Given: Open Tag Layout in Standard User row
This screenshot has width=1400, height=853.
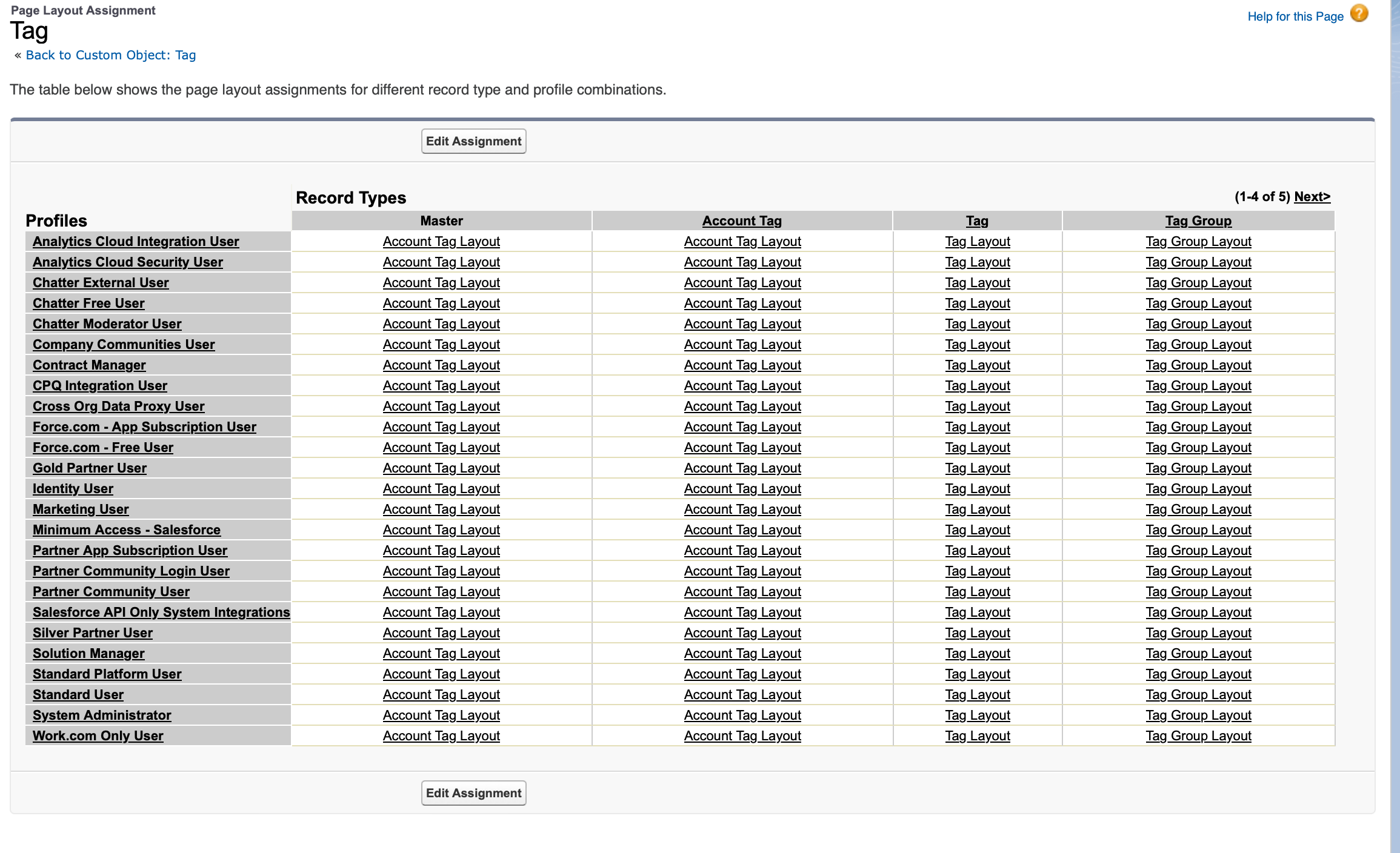Looking at the screenshot, I should pyautogui.click(x=977, y=695).
